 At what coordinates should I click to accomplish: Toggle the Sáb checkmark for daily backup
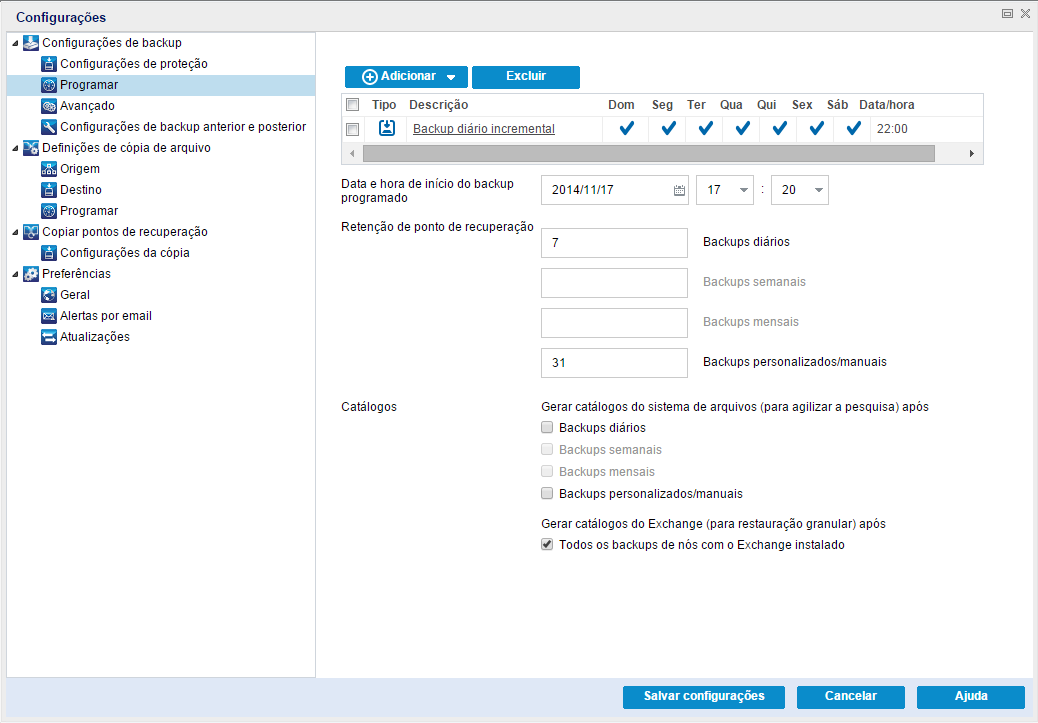point(854,128)
